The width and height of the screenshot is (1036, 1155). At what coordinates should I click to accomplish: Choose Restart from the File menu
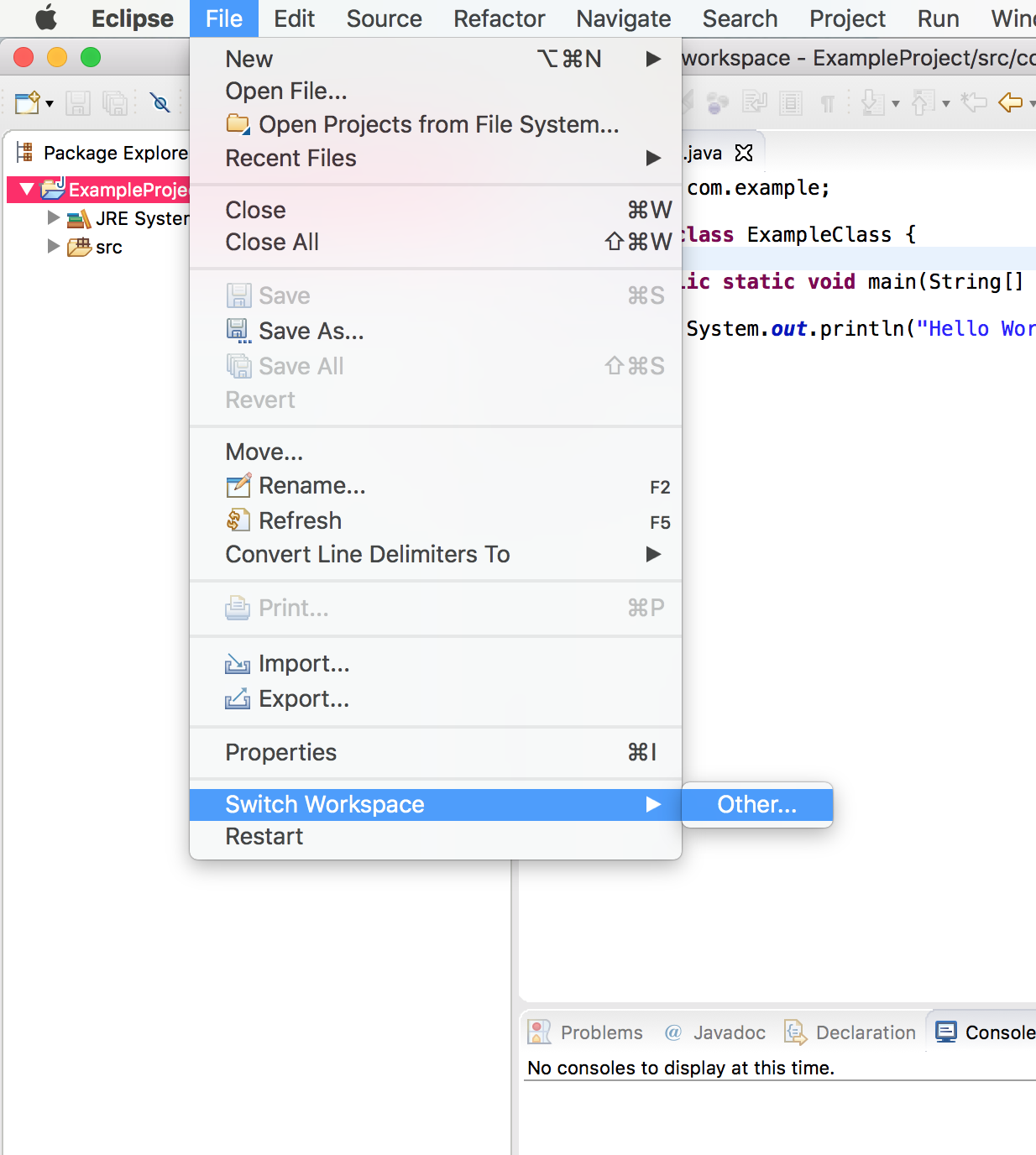436,836
